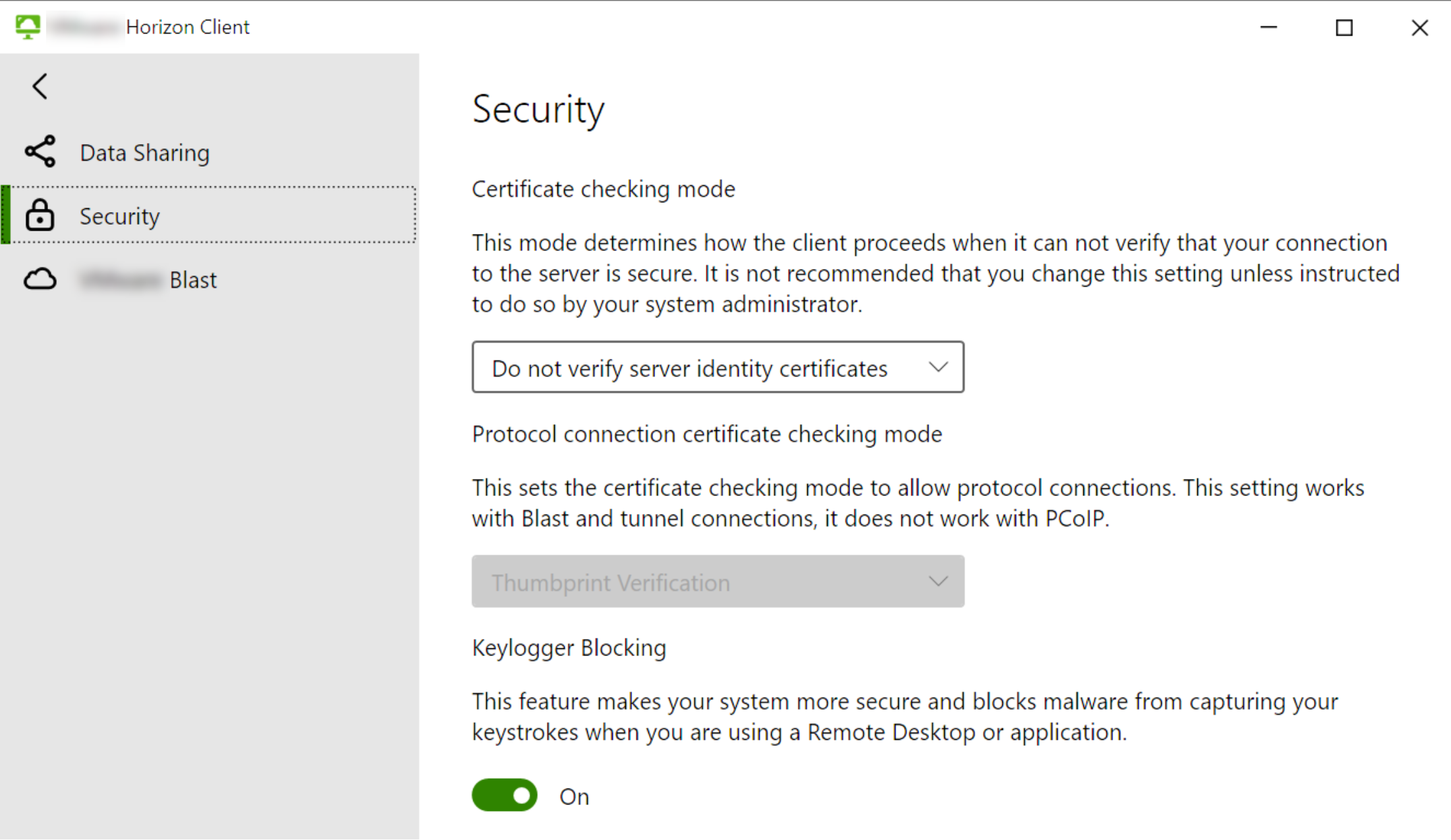Close the Horizon Client window
This screenshot has height=840, width=1451.
pyautogui.click(x=1420, y=27)
